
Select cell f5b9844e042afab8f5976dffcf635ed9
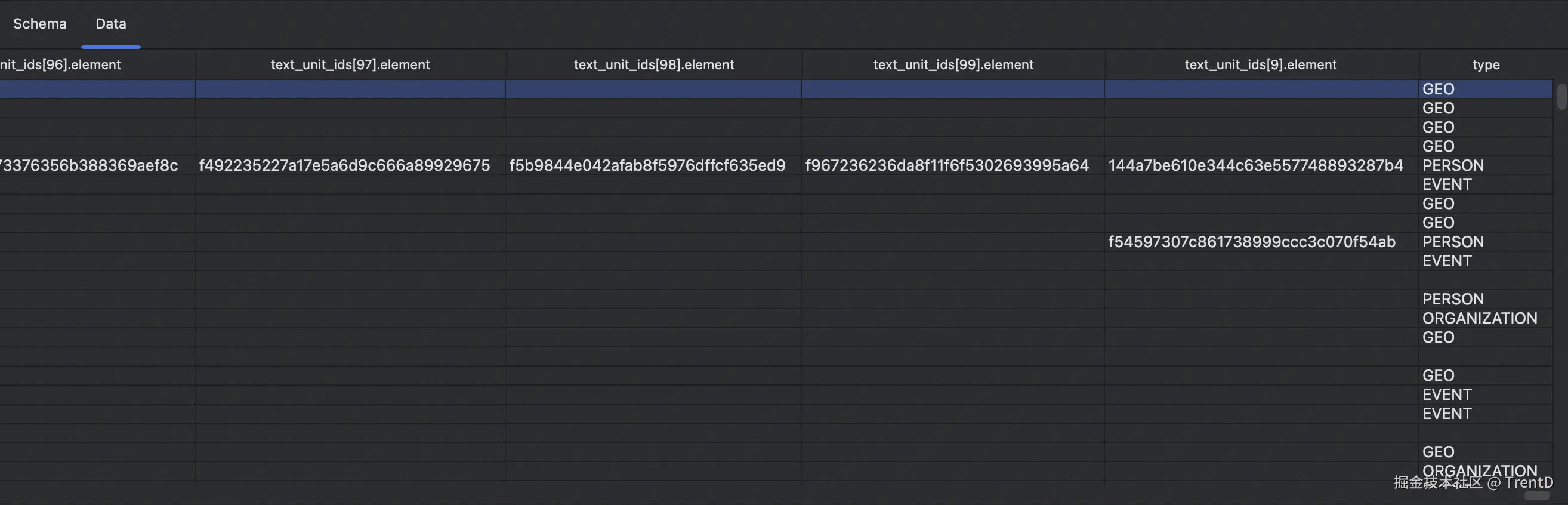click(653, 166)
